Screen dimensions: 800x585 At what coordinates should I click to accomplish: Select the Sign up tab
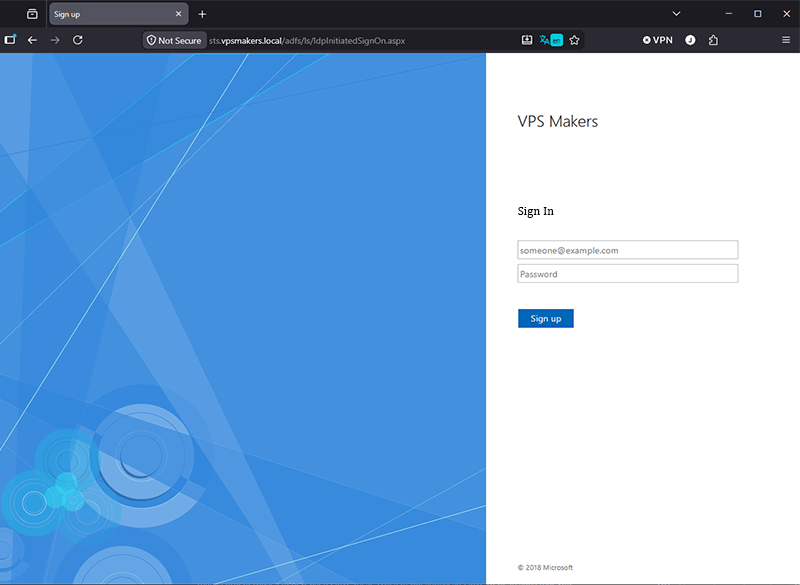coord(118,14)
